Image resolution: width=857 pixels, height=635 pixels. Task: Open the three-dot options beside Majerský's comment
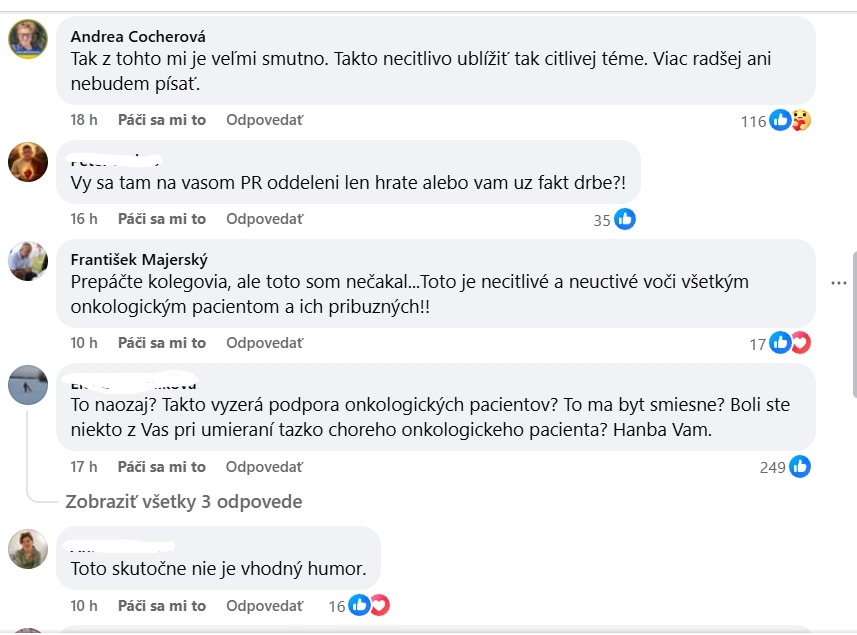838,283
